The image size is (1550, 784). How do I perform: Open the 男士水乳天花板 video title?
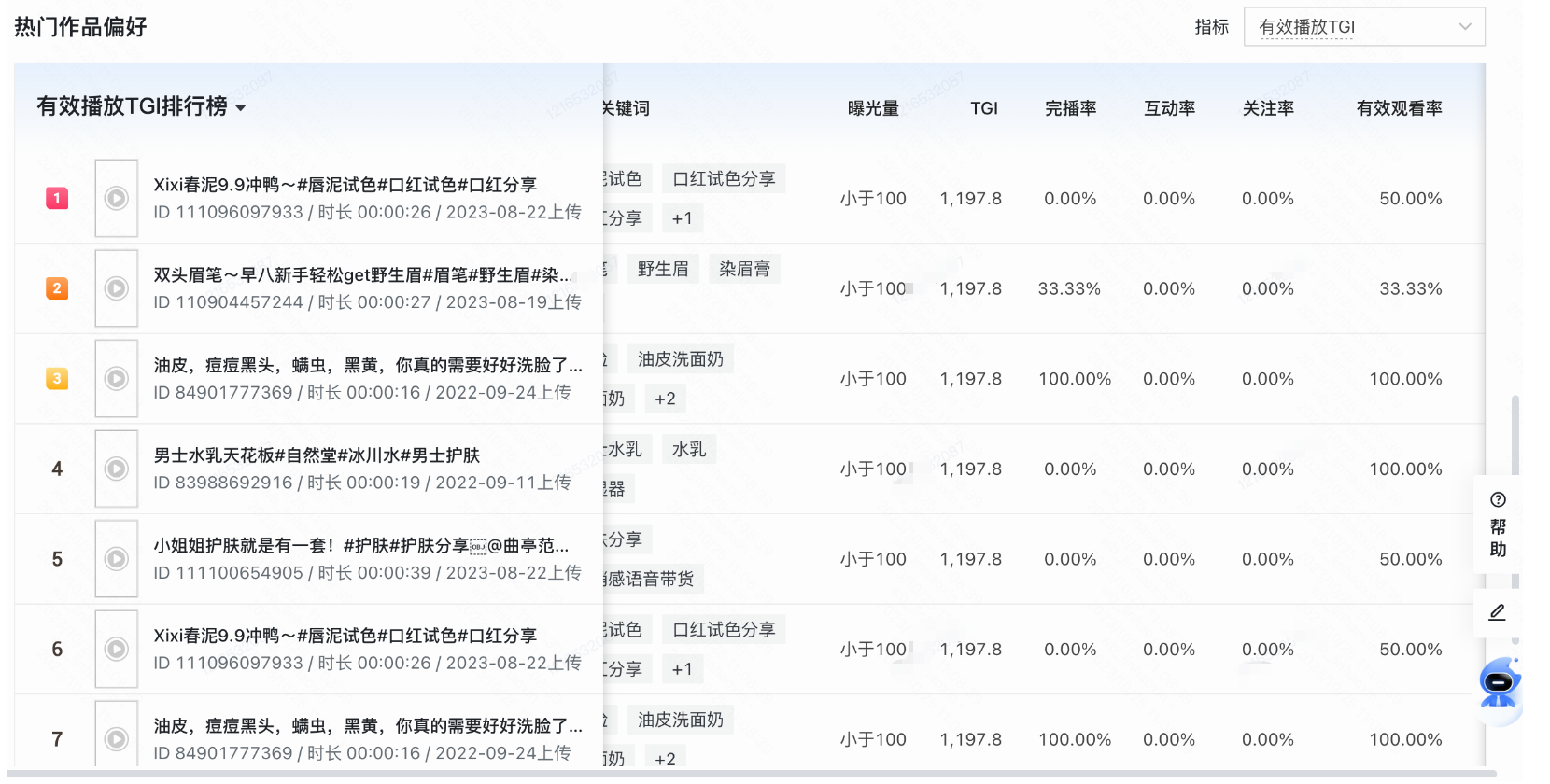pyautogui.click(x=317, y=455)
